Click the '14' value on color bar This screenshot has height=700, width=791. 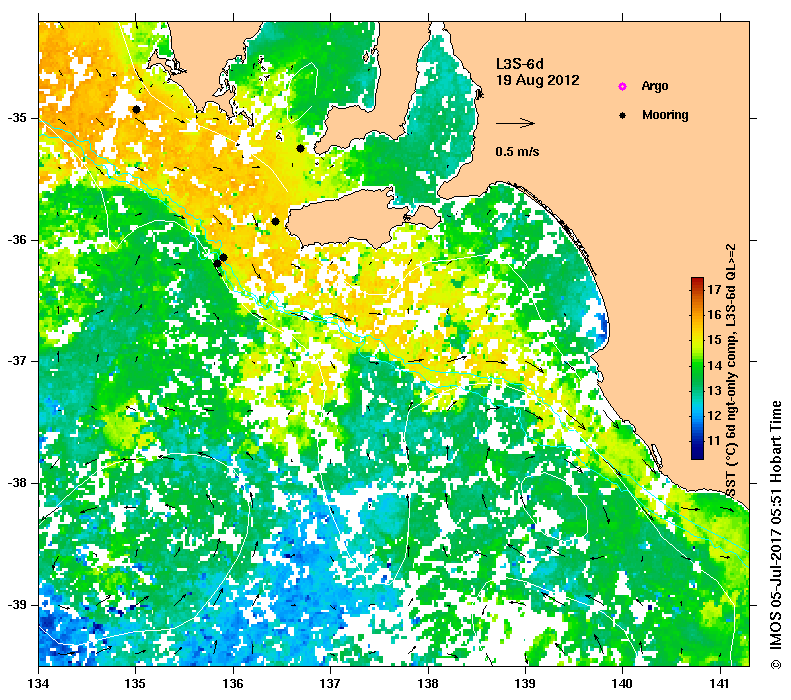[714, 365]
